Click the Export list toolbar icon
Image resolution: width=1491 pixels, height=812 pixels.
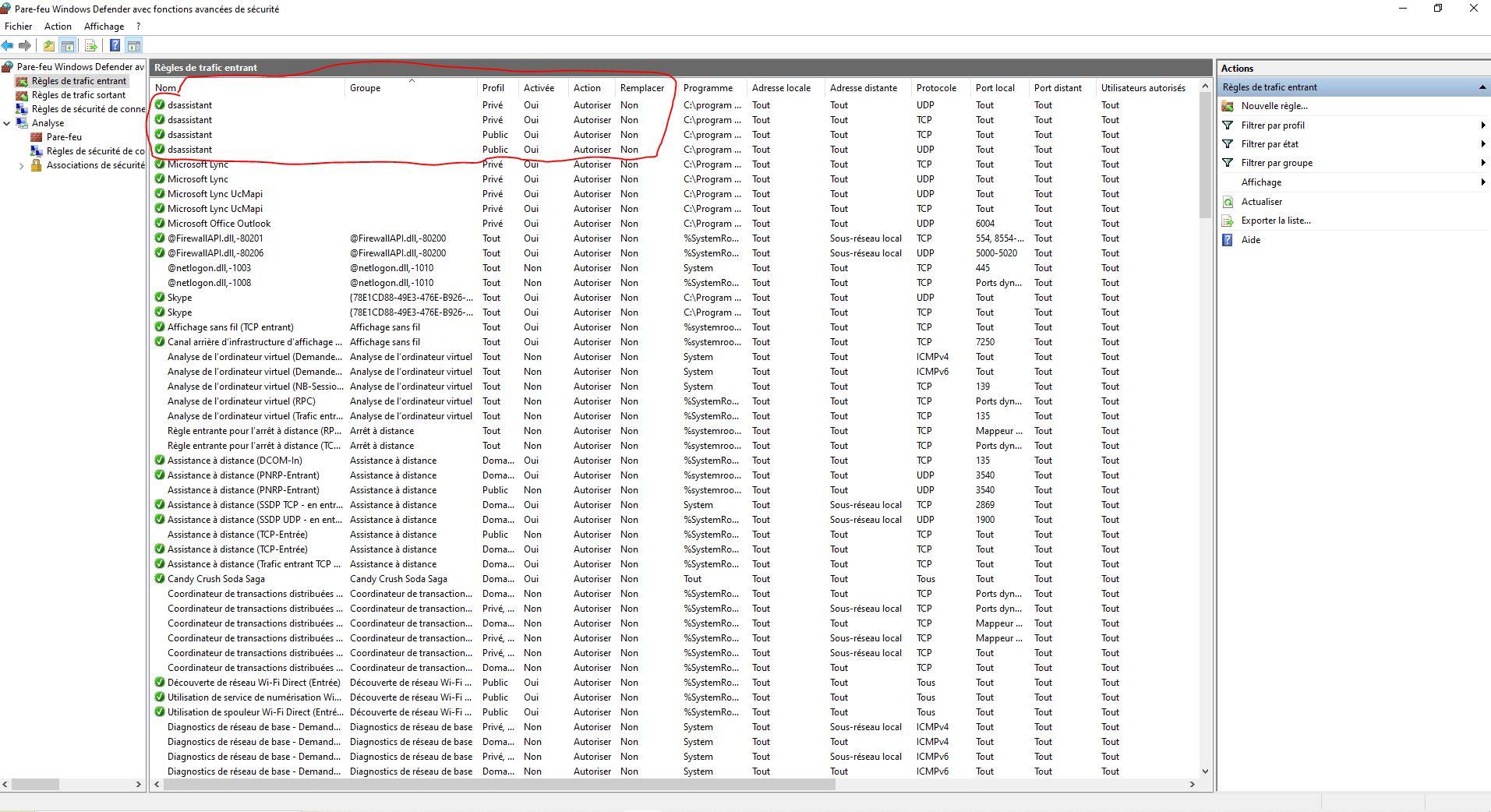pyautogui.click(x=91, y=46)
